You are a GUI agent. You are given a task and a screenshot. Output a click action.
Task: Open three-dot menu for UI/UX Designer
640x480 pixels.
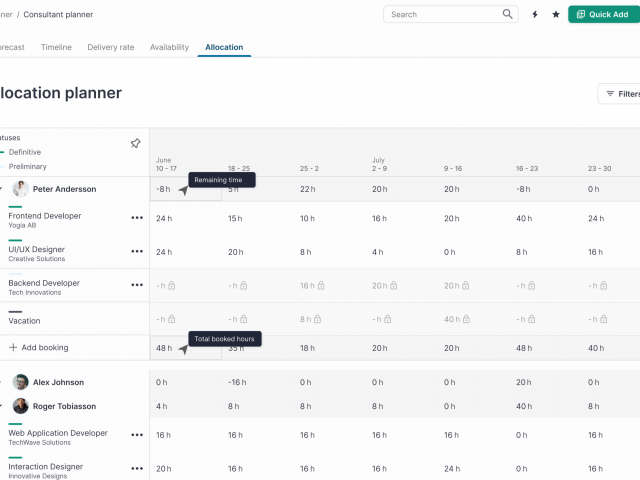(137, 252)
